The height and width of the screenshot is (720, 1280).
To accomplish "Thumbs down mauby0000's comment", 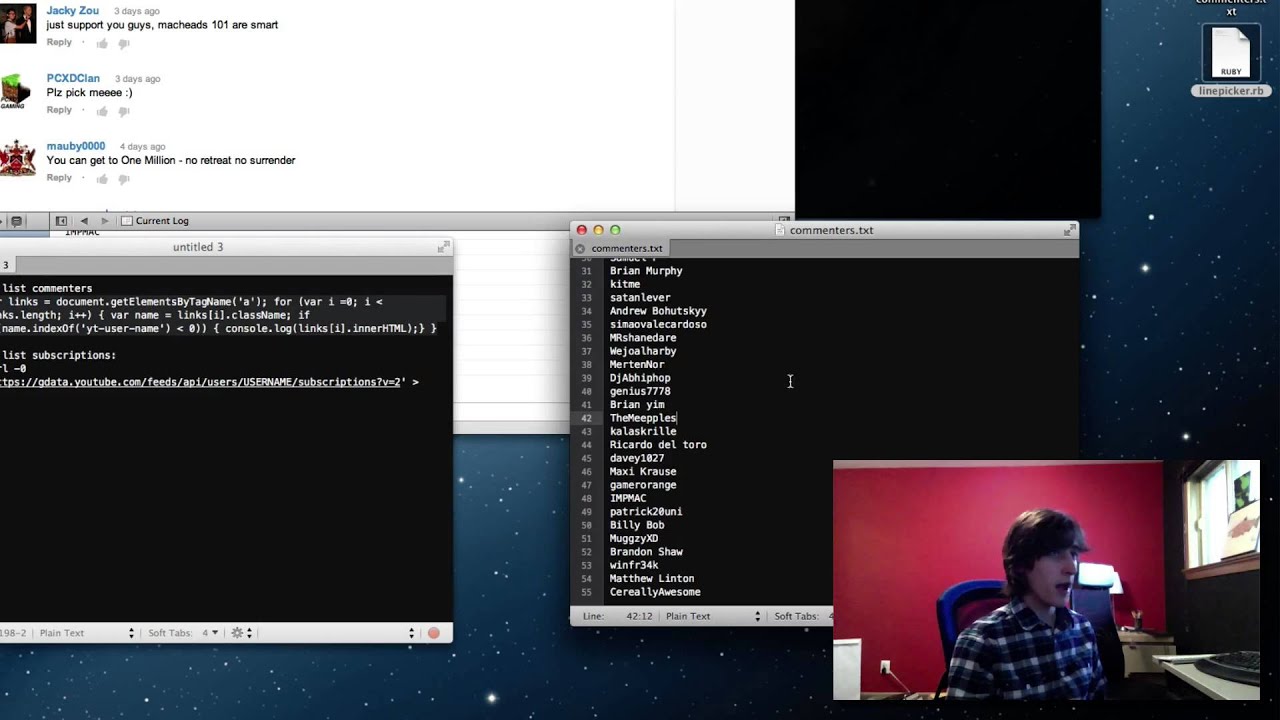I will [124, 179].
